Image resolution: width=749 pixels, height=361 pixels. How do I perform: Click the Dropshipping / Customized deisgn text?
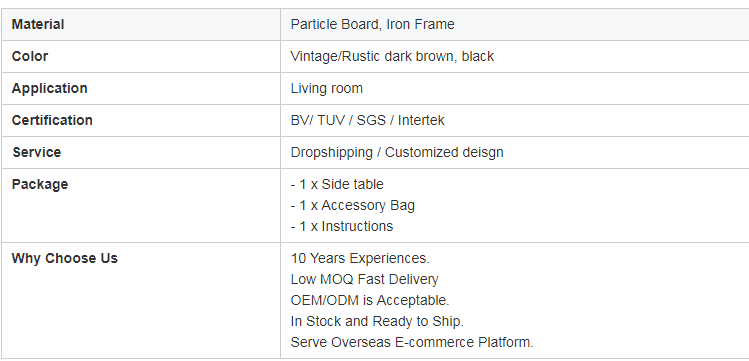point(397,152)
